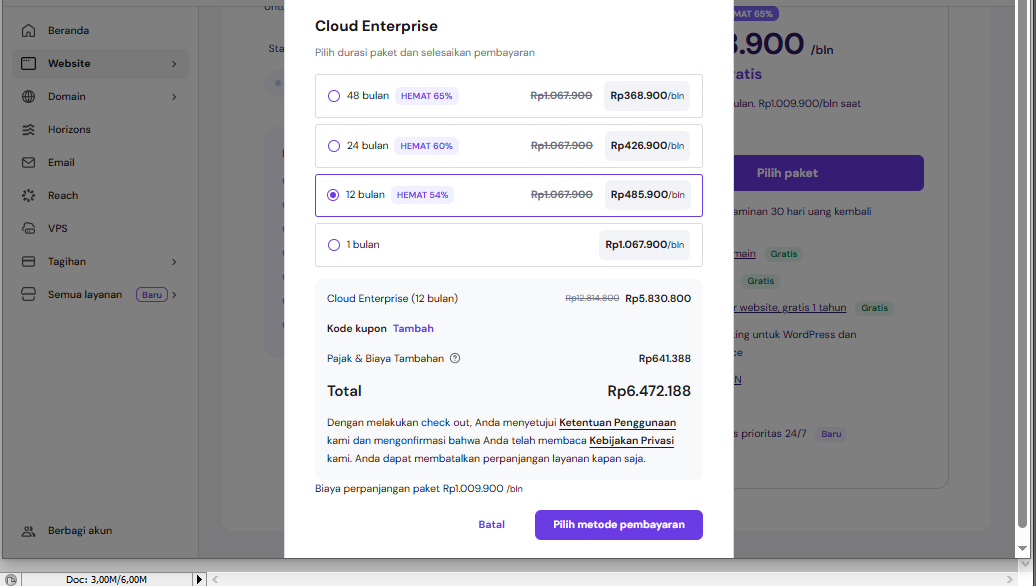Expand the Website submenu chevron
The width and height of the screenshot is (1036, 586).
(173, 64)
